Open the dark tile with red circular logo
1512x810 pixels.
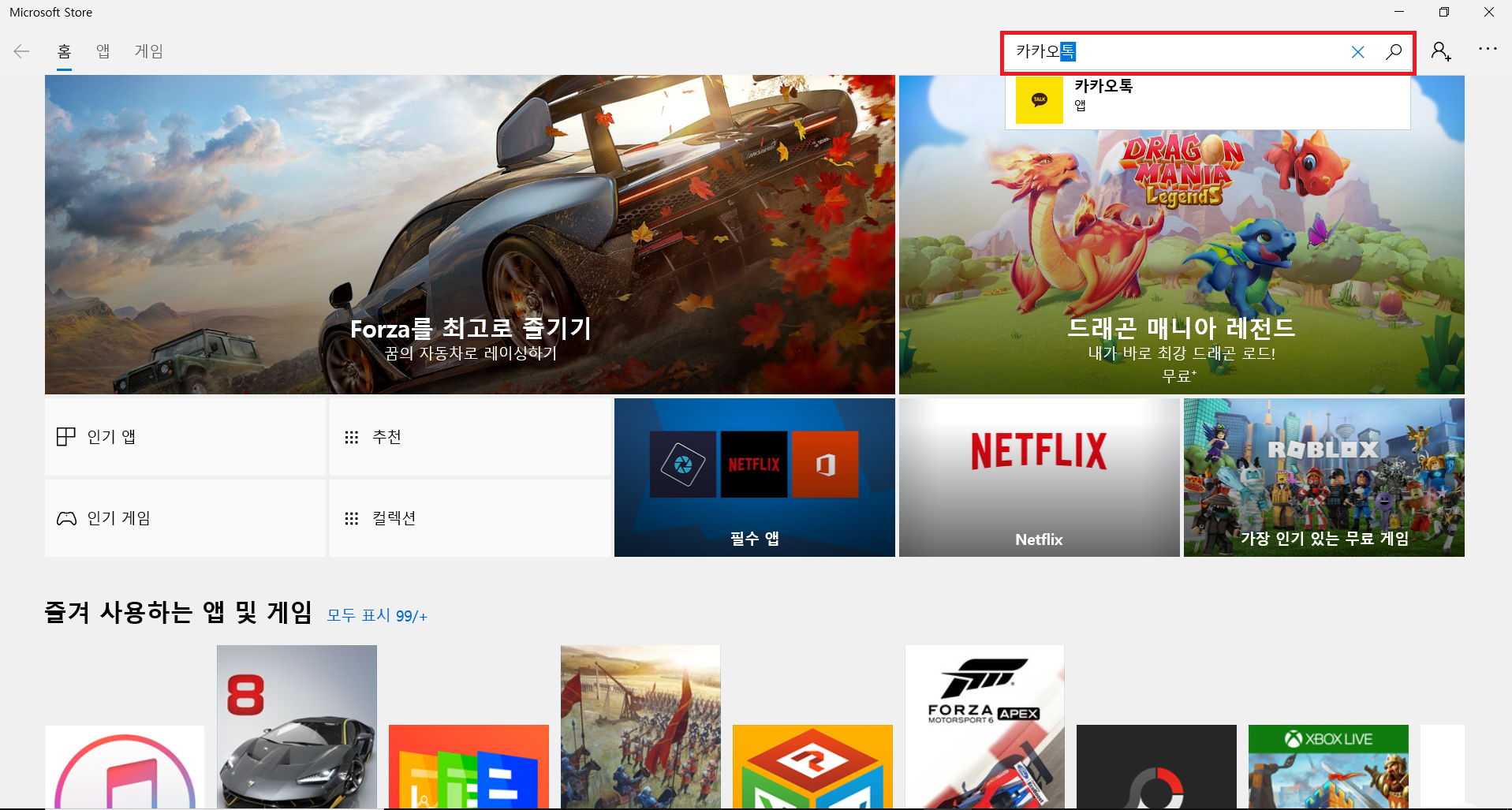point(1156,767)
